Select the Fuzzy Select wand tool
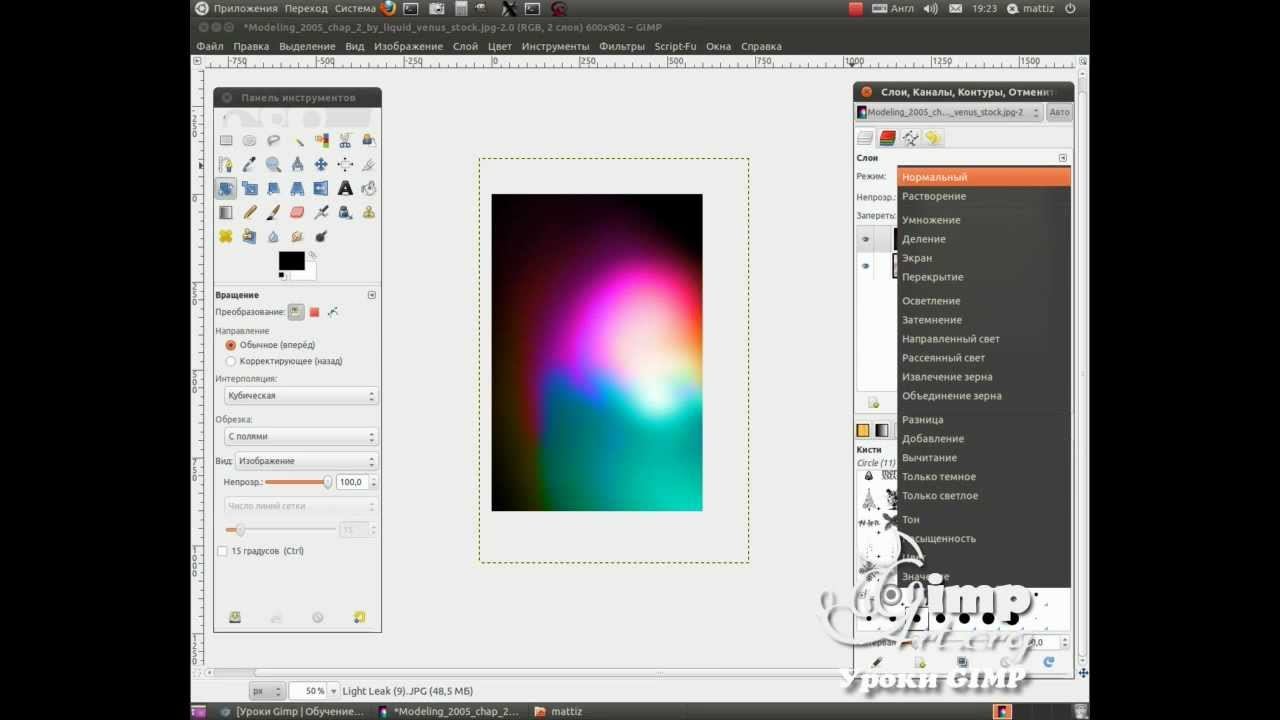This screenshot has height=720, width=1280. pos(297,140)
